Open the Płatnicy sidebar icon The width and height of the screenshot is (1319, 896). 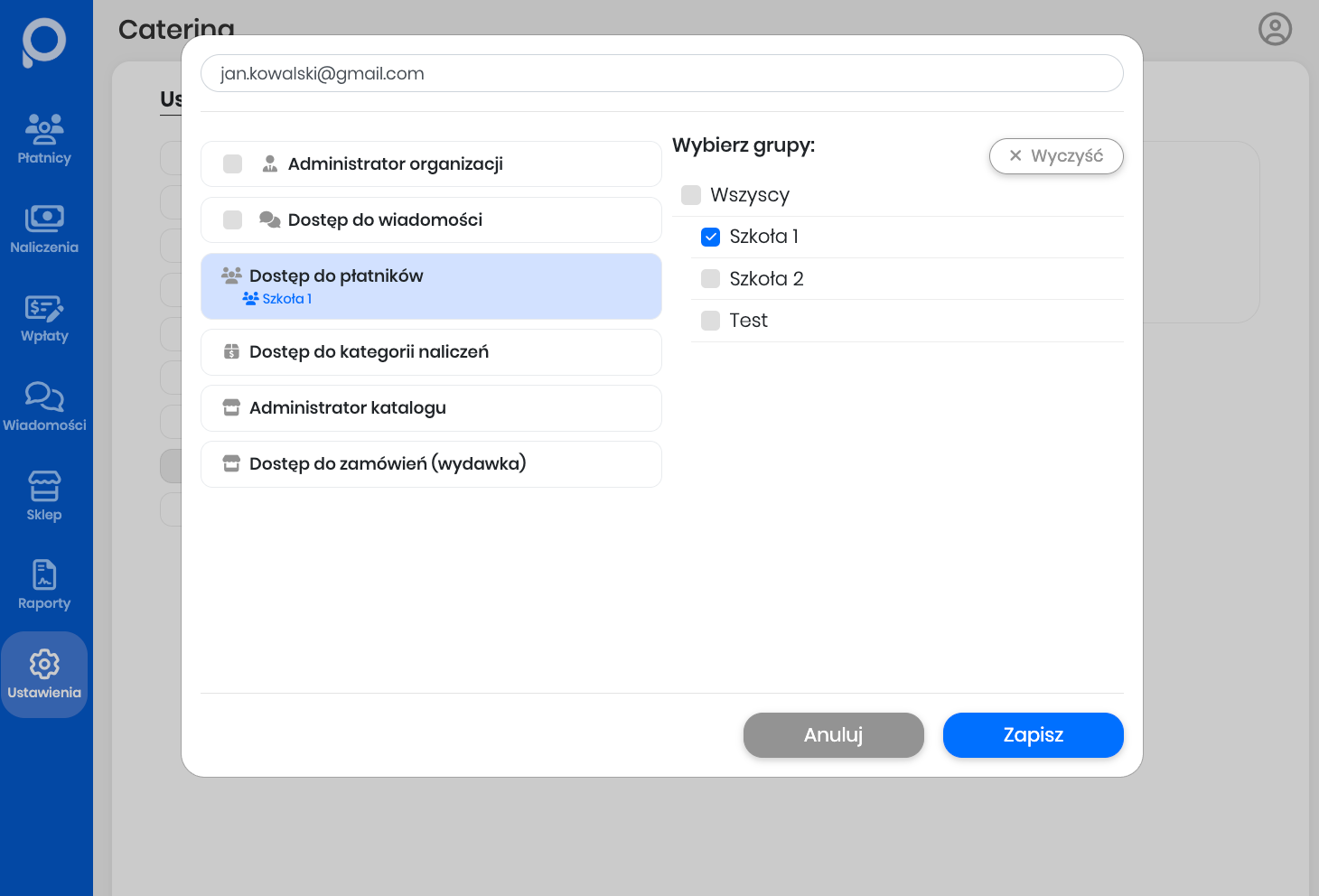tap(44, 130)
